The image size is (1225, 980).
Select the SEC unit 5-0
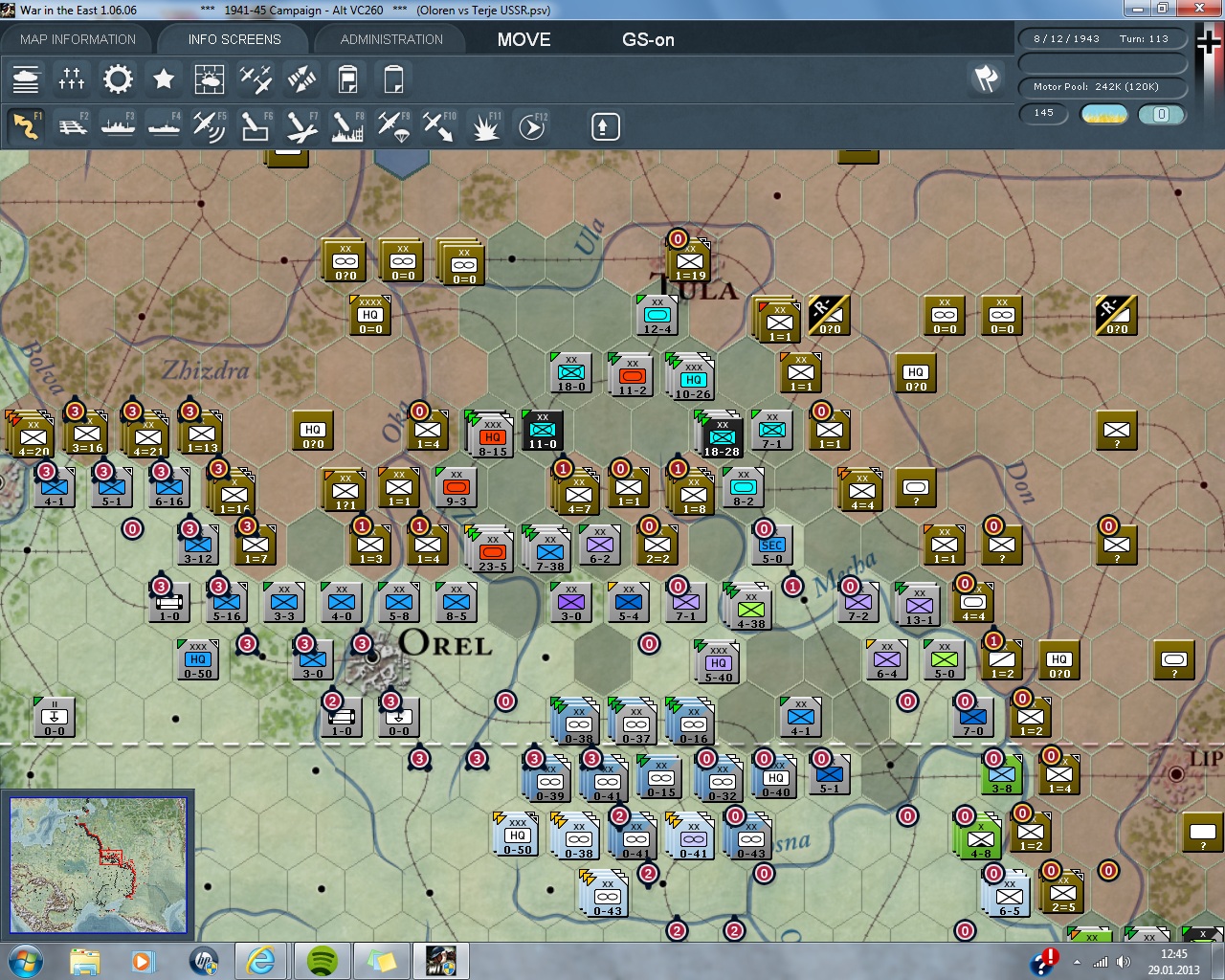pyautogui.click(x=771, y=544)
